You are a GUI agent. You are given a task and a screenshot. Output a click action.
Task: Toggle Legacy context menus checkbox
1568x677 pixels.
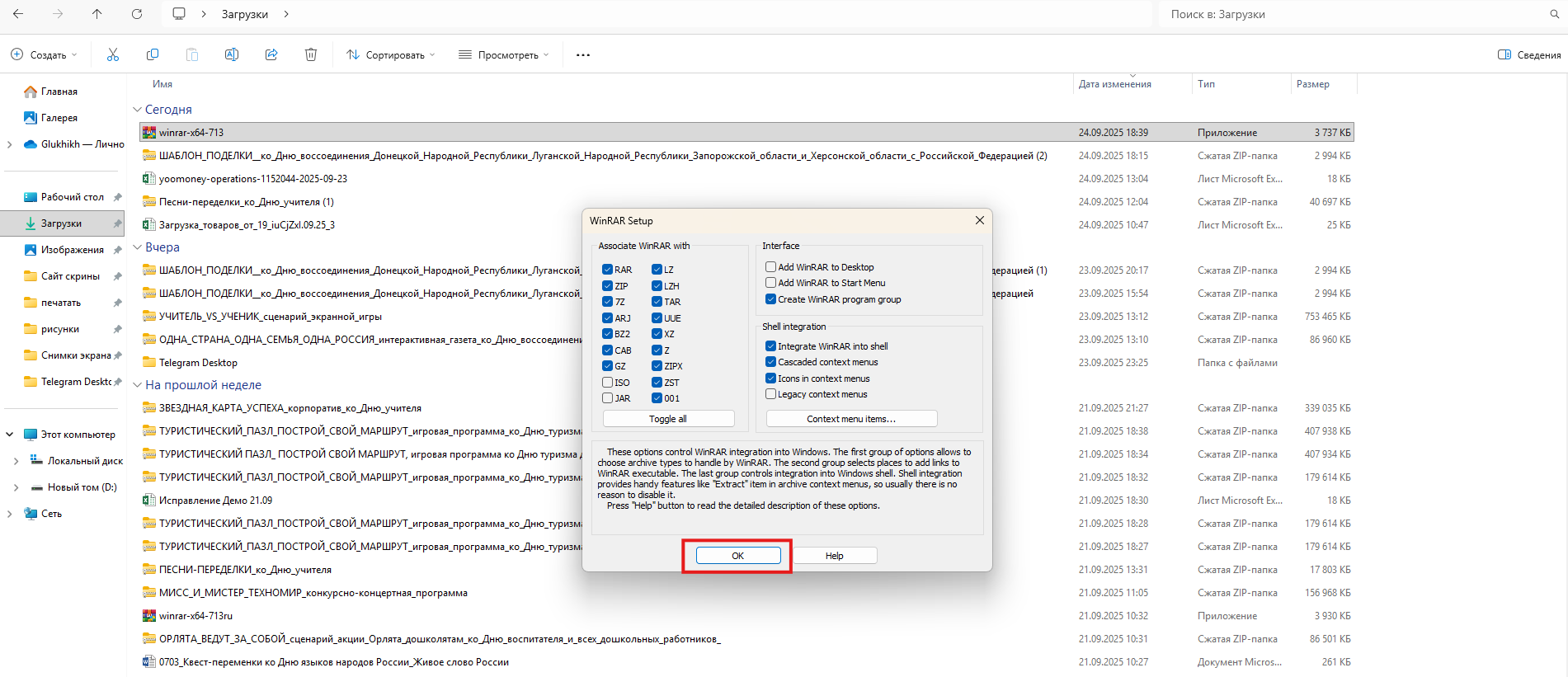pos(771,394)
